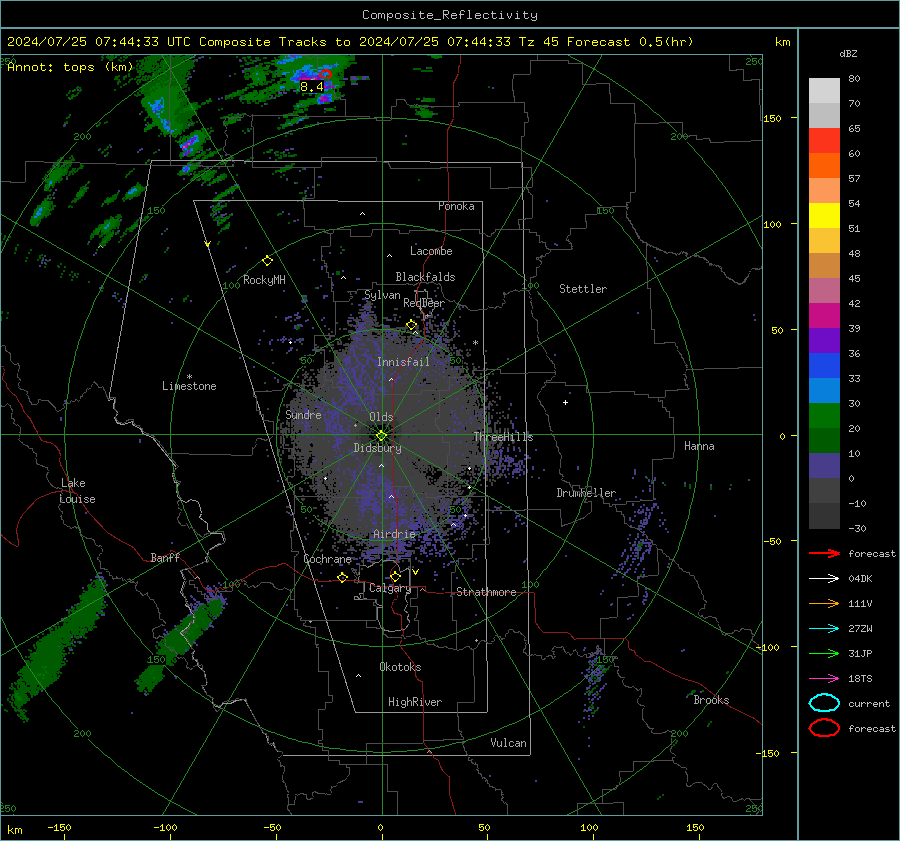The width and height of the screenshot is (900, 841).
Task: Click the green 31JP arrow legend icon
Action: [824, 653]
